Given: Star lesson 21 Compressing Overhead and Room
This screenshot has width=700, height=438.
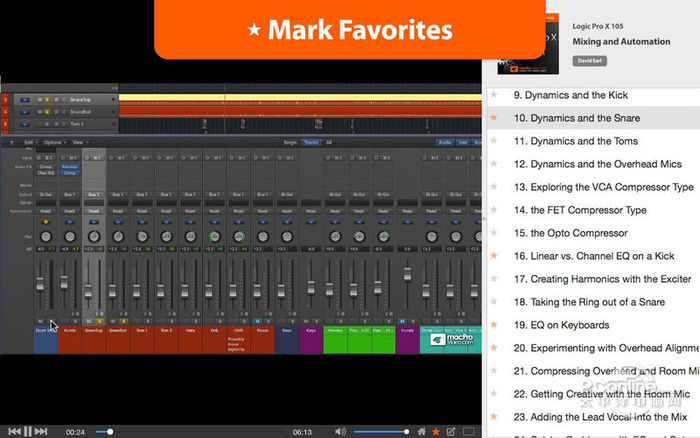Looking at the screenshot, I should point(494,371).
